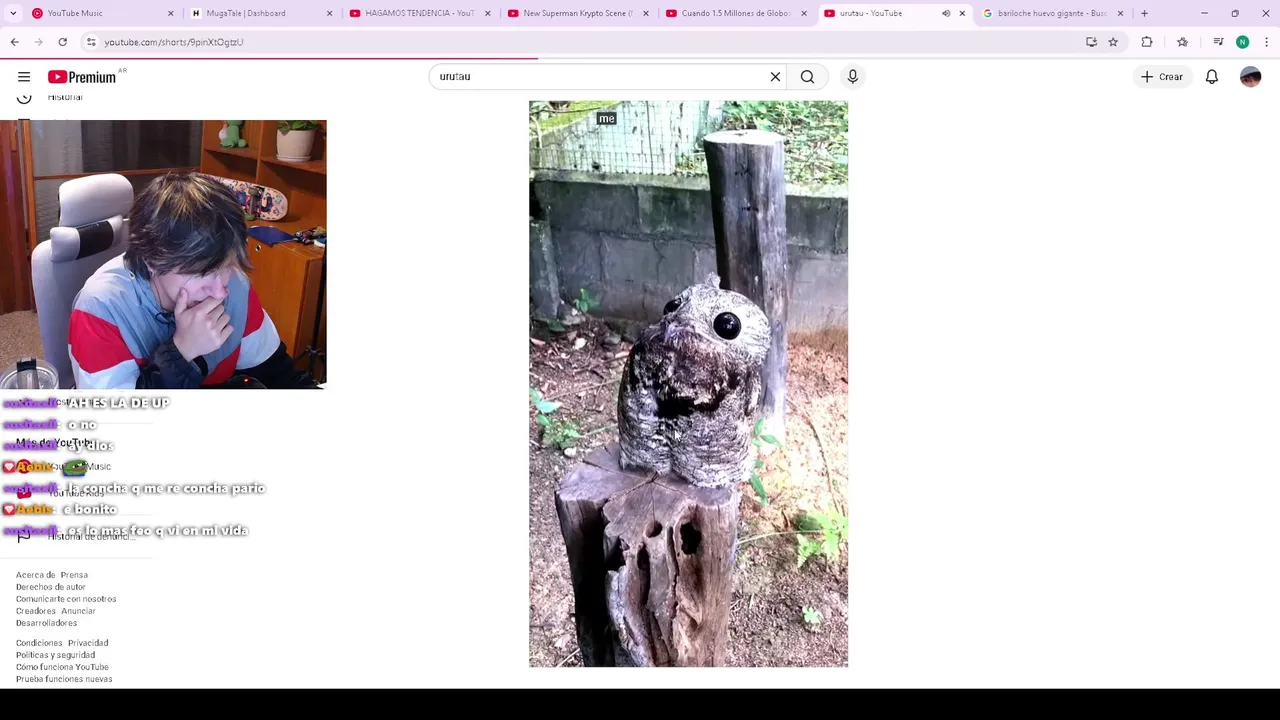Image resolution: width=1280 pixels, height=720 pixels.
Task: Close the urutau YouTube tab
Action: pyautogui.click(x=962, y=13)
